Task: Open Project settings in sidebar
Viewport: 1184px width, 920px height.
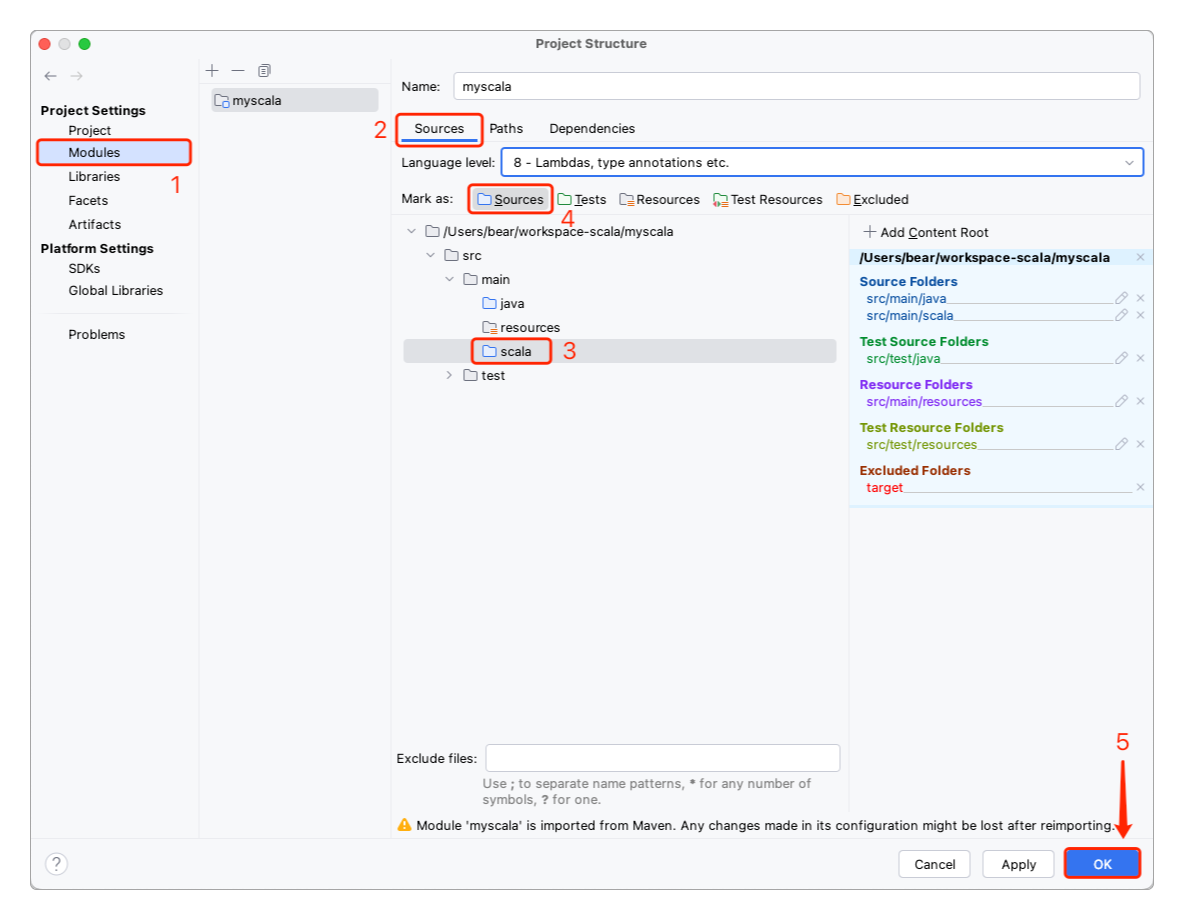Action: point(89,131)
